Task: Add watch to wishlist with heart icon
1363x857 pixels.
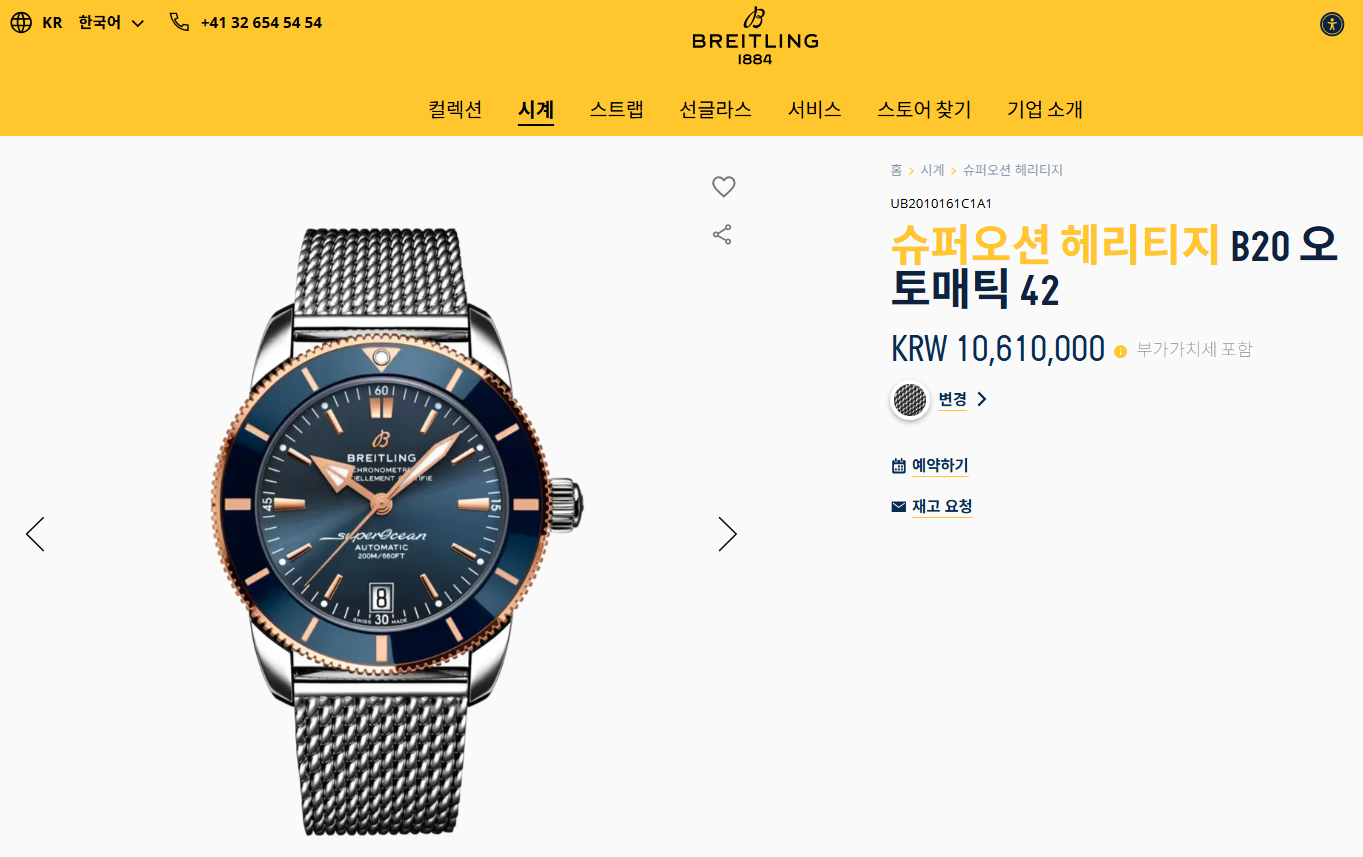Action: coord(723,186)
